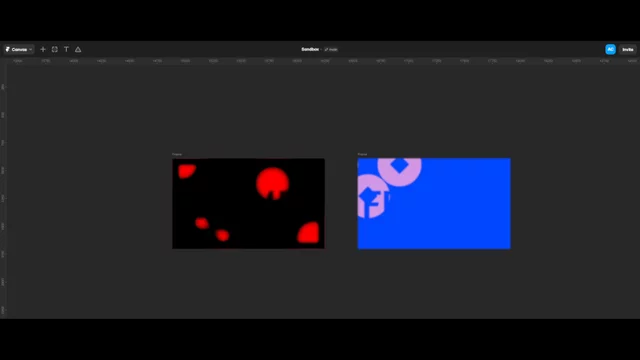Select the triangle Vector tool
Image resolution: width=640 pixels, height=360 pixels.
pyautogui.click(x=78, y=49)
